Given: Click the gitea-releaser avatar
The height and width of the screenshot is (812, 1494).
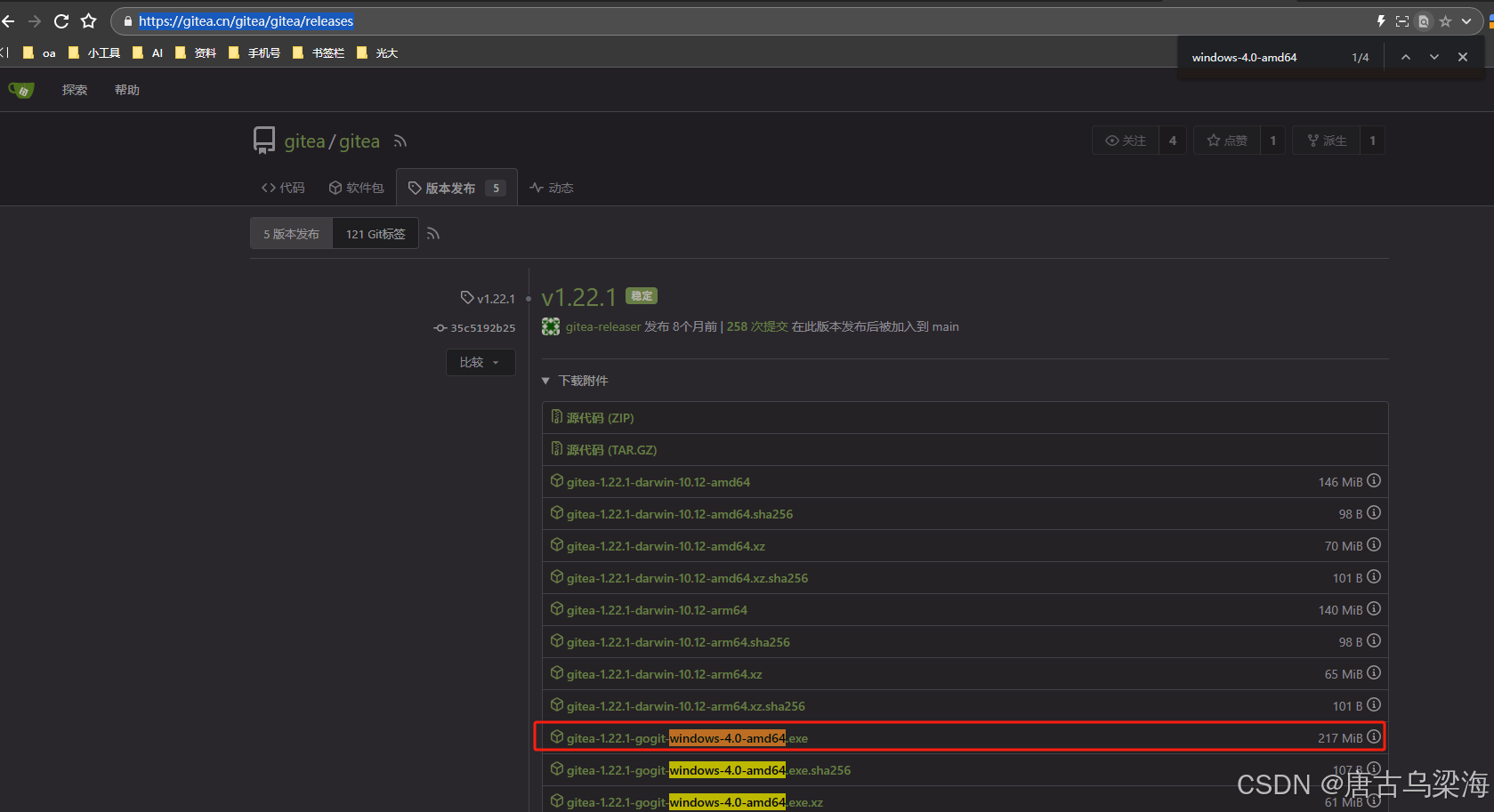Looking at the screenshot, I should [x=551, y=327].
